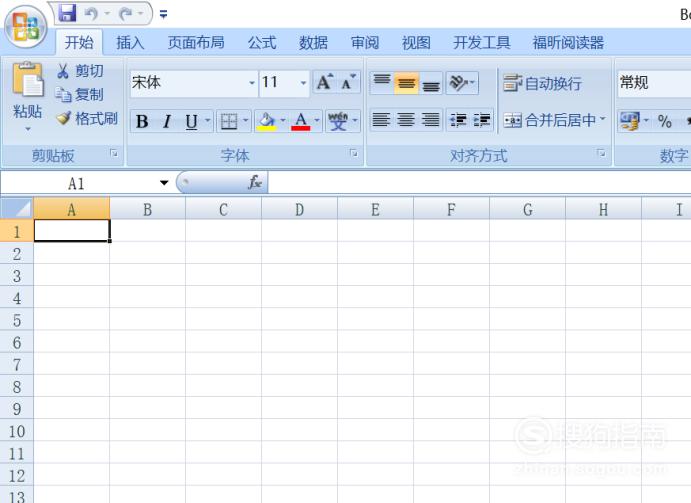The height and width of the screenshot is (503, 691).
Task: Select column G header
Action: pyautogui.click(x=528, y=209)
